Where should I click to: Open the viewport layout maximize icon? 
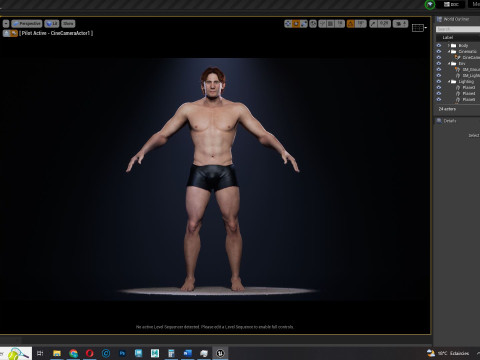tap(418, 28)
